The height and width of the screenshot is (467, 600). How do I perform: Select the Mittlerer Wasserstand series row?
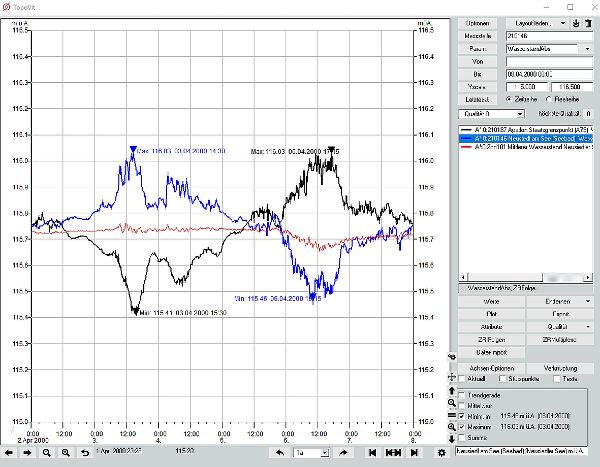pos(526,147)
